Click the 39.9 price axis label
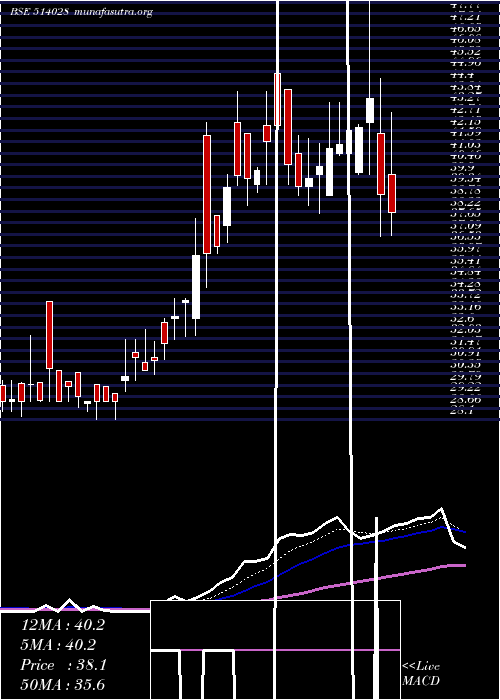Viewport: 500px width, 700px height. pos(462,168)
